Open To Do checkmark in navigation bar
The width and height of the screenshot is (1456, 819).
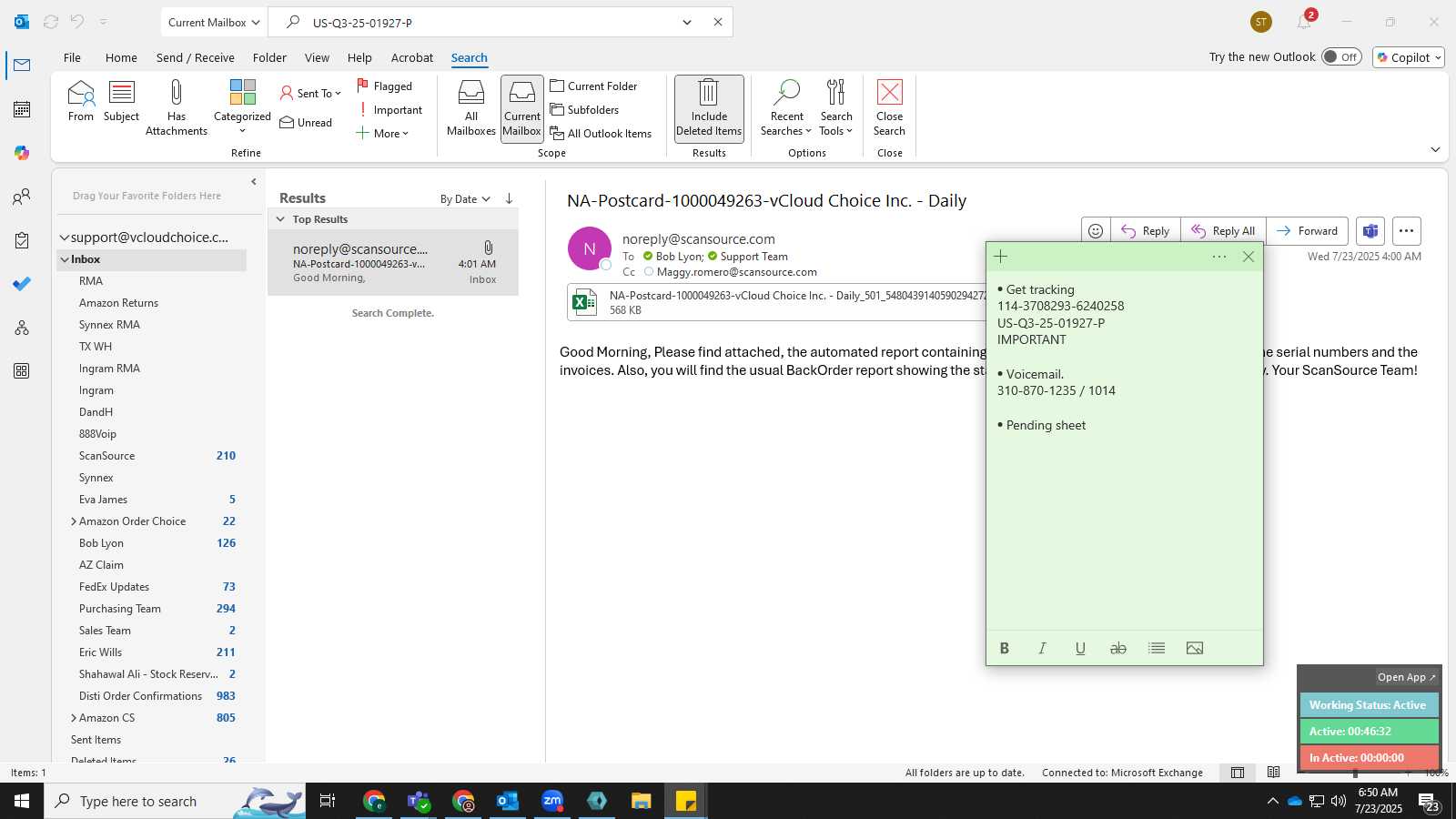(x=22, y=284)
